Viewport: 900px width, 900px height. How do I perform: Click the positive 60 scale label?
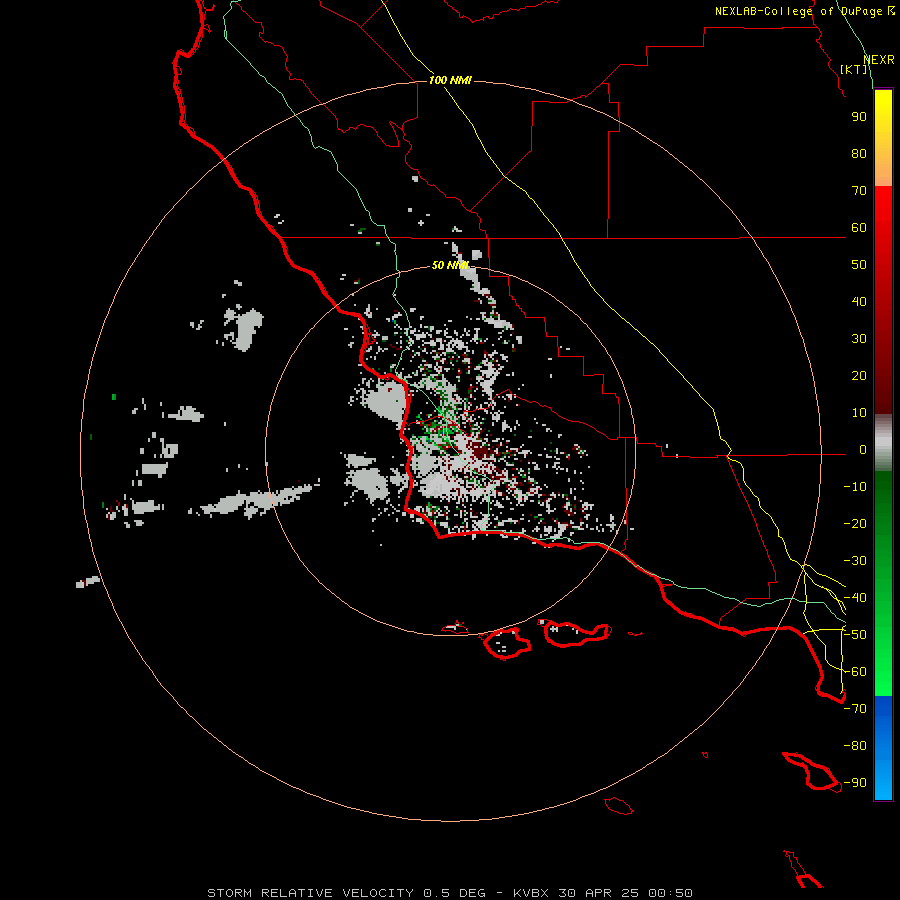pyautogui.click(x=859, y=228)
